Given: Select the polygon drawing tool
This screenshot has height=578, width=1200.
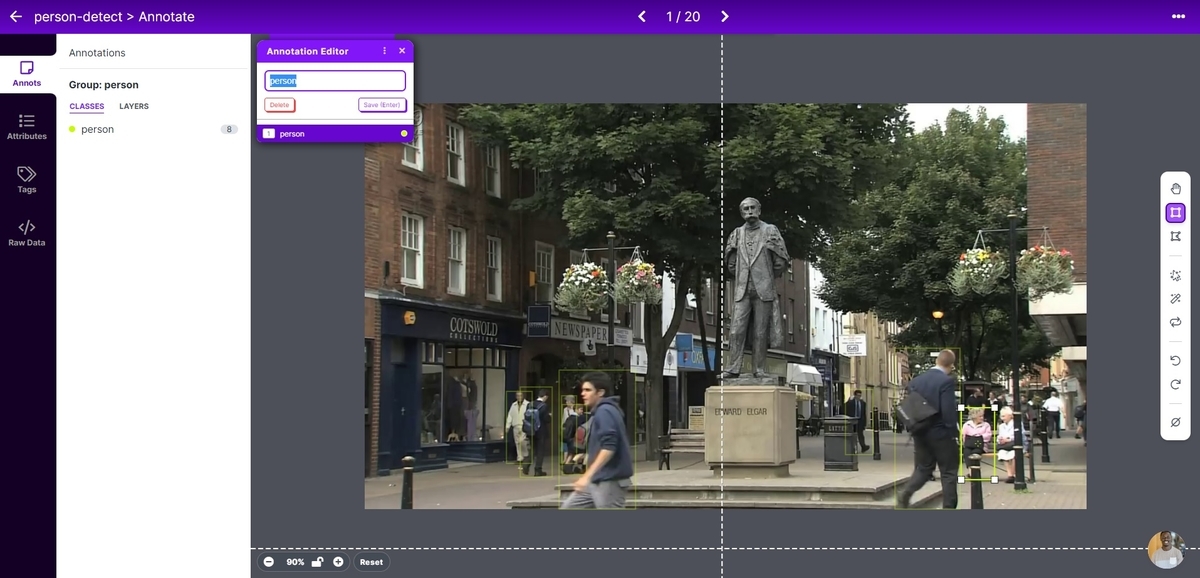Looking at the screenshot, I should tap(1175, 237).
